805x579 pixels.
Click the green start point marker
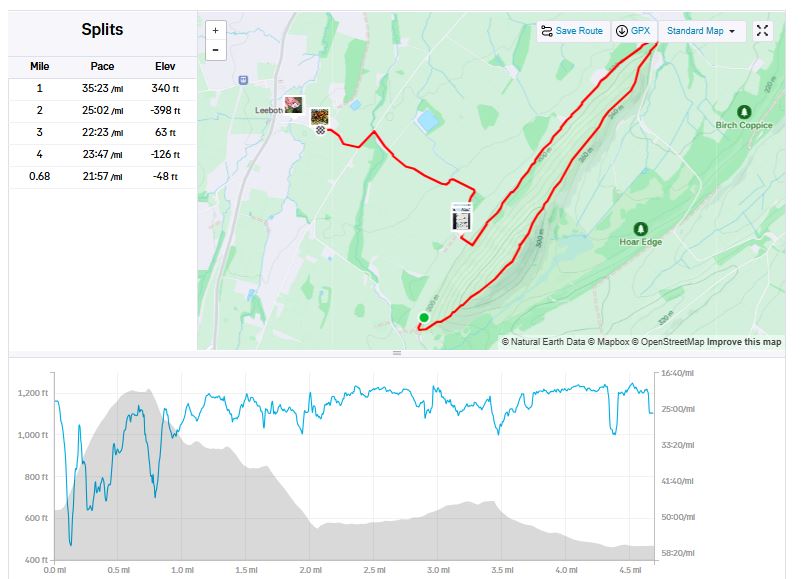(424, 318)
